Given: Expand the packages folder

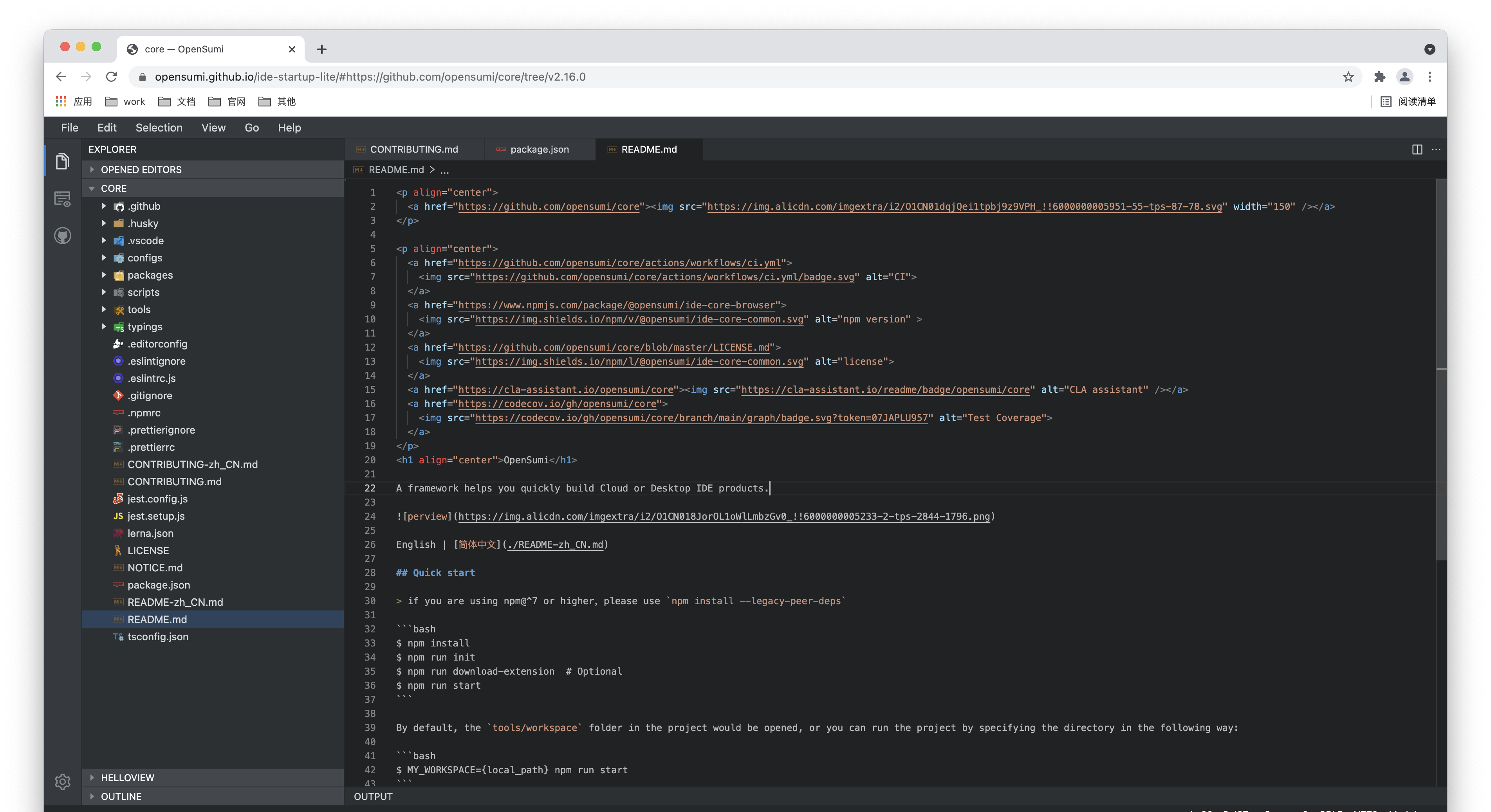Looking at the screenshot, I should (x=213, y=275).
